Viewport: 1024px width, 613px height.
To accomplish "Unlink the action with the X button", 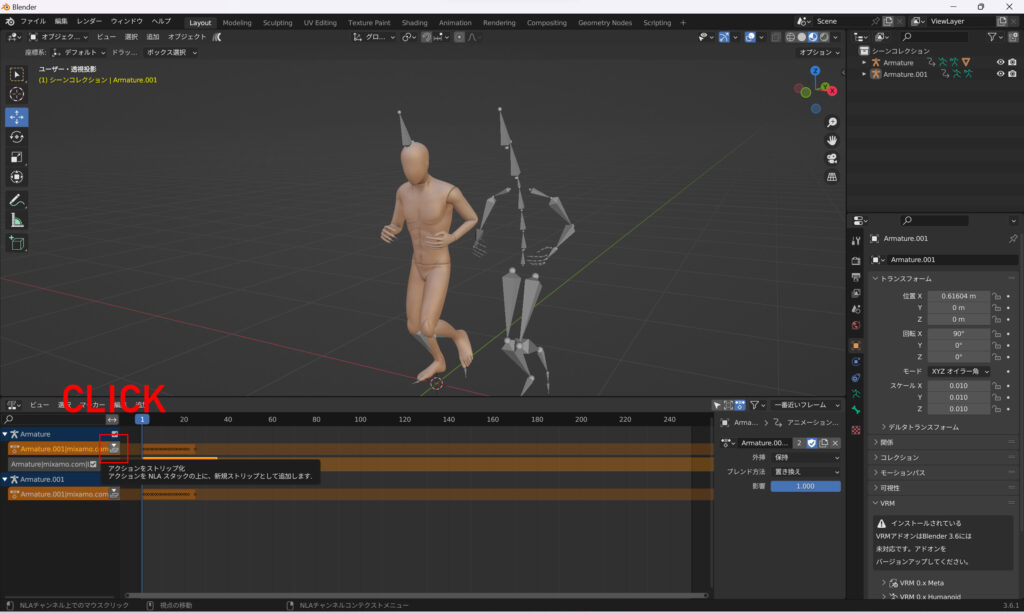I will 835,443.
